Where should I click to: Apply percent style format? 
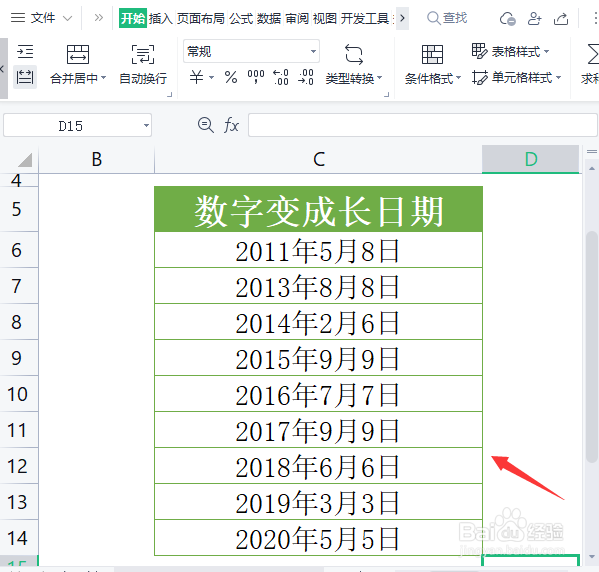231,77
